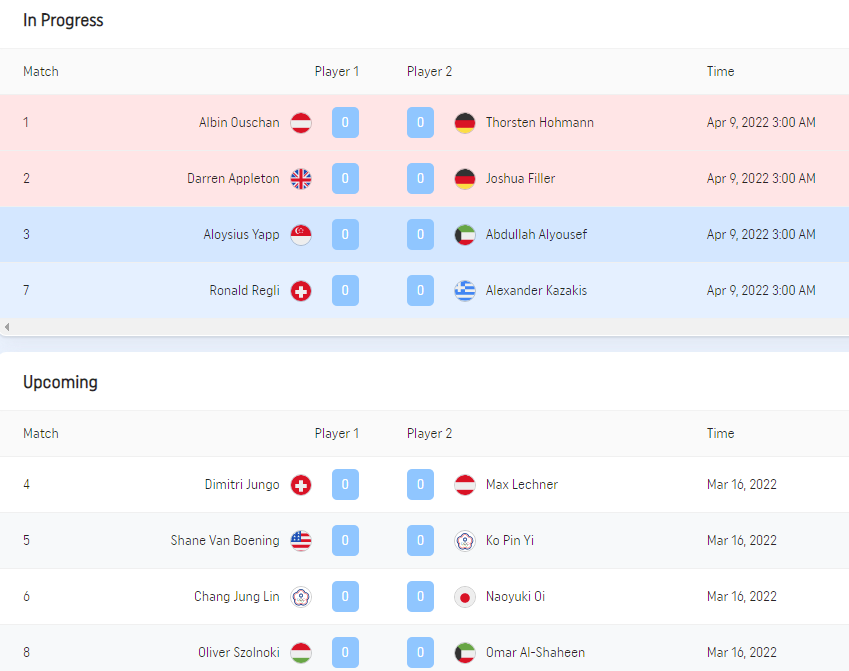Click Player 1 header in Upcoming table
Screen dimensions: 849x671
(336, 434)
